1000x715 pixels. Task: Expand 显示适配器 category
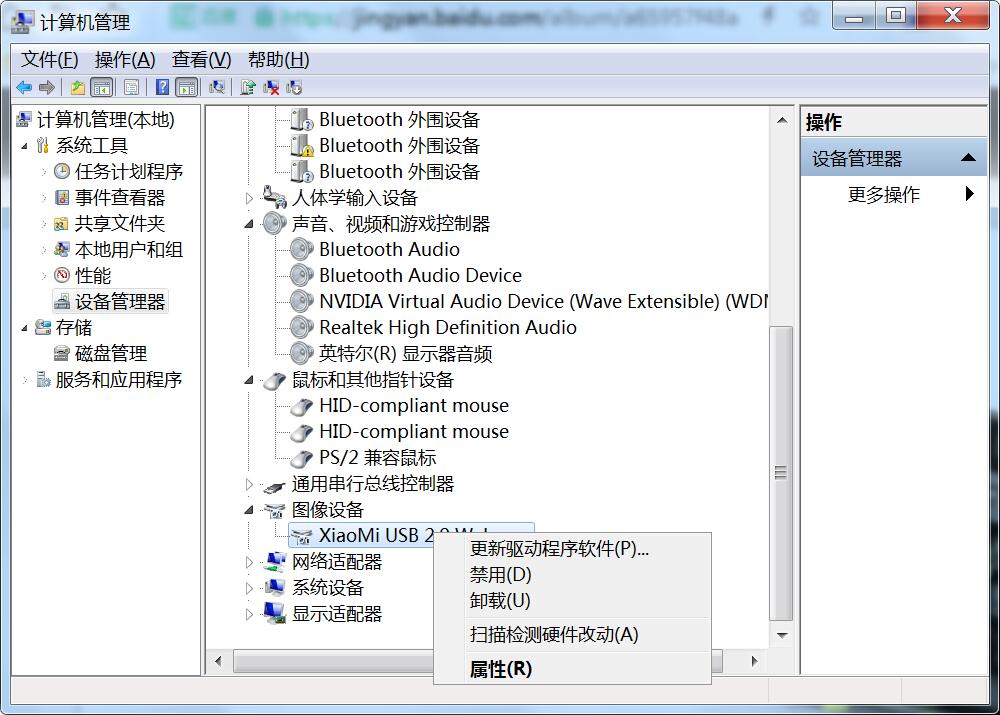point(249,614)
